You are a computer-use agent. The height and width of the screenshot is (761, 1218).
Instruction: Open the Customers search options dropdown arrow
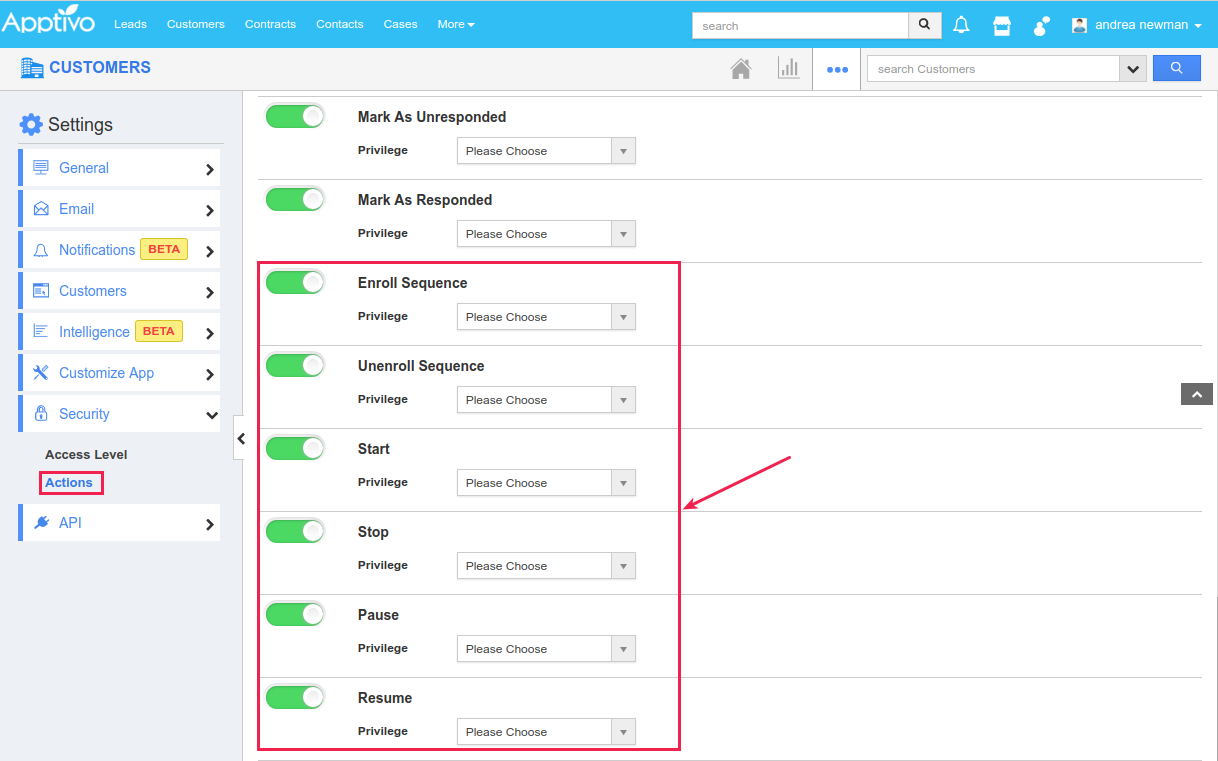pyautogui.click(x=1132, y=69)
